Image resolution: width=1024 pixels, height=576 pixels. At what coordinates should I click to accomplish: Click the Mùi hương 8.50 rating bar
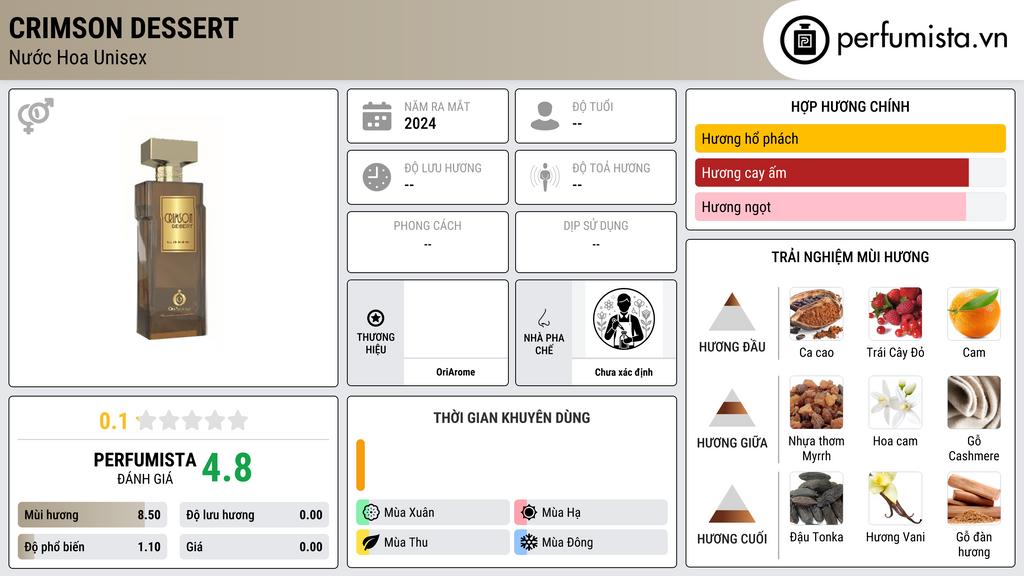(92, 515)
